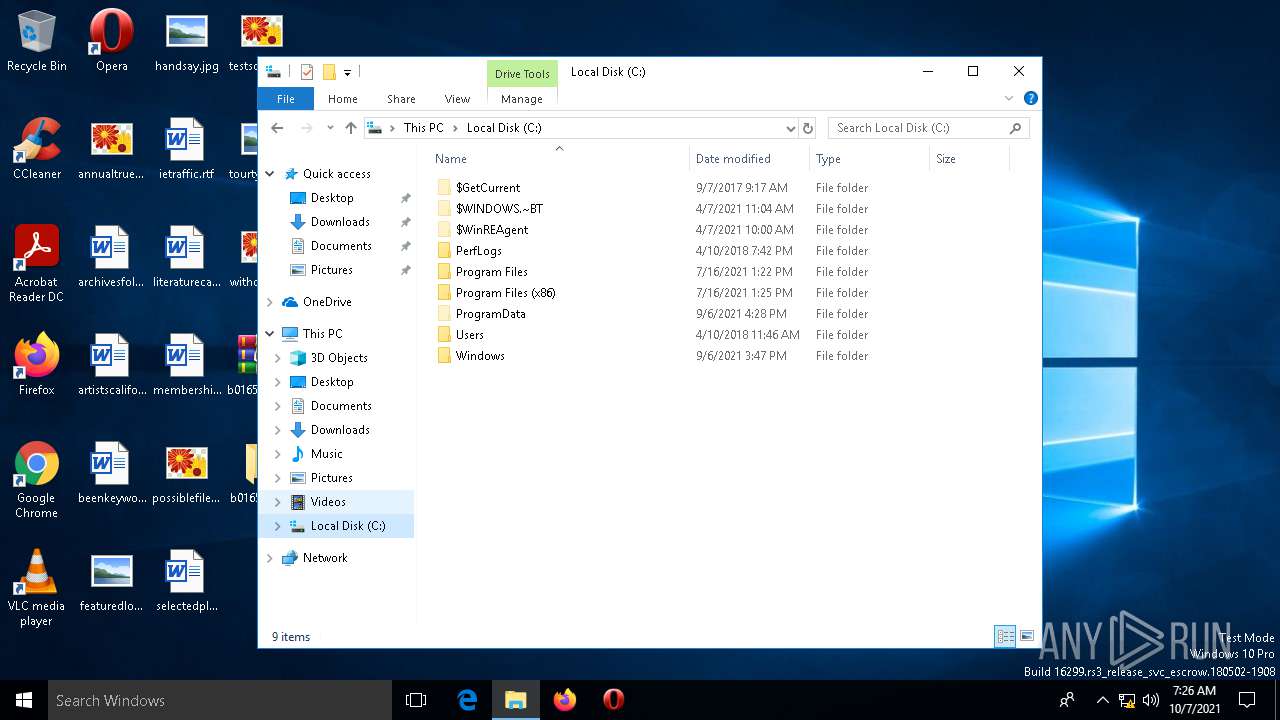Expand the ribbon with the chevron
1280x720 pixels.
point(1009,98)
